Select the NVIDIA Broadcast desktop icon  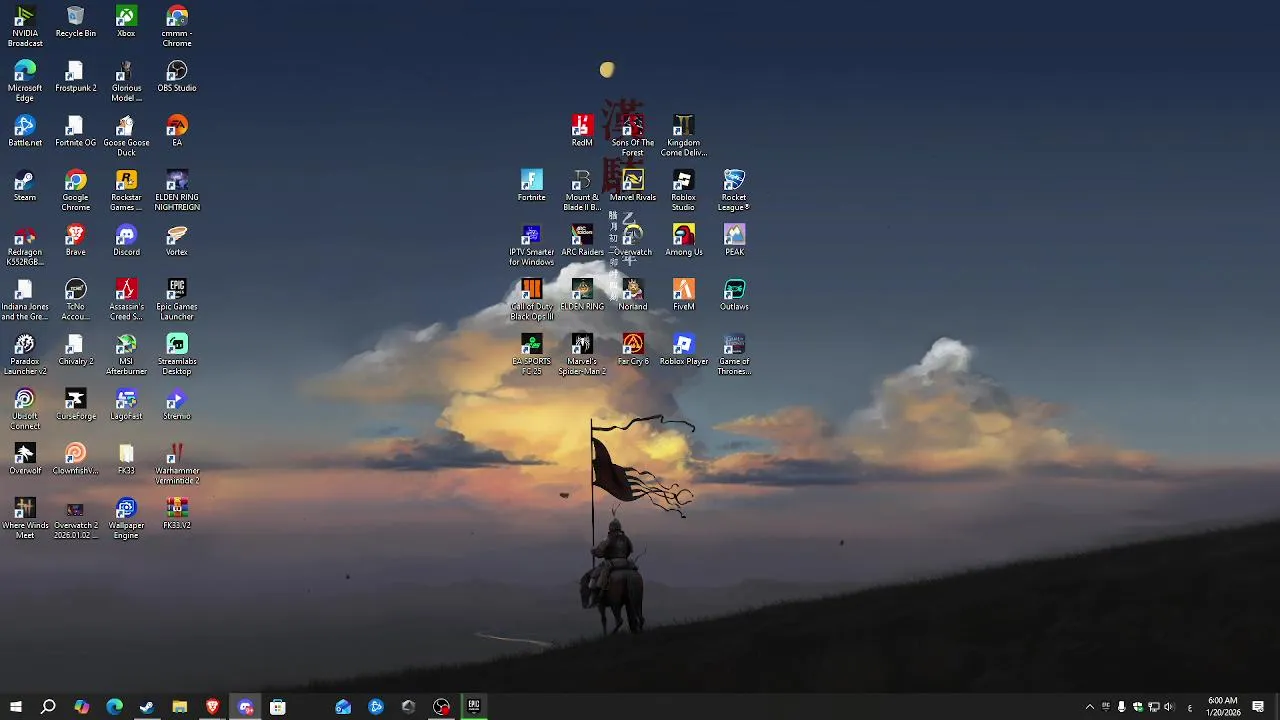pos(25,27)
